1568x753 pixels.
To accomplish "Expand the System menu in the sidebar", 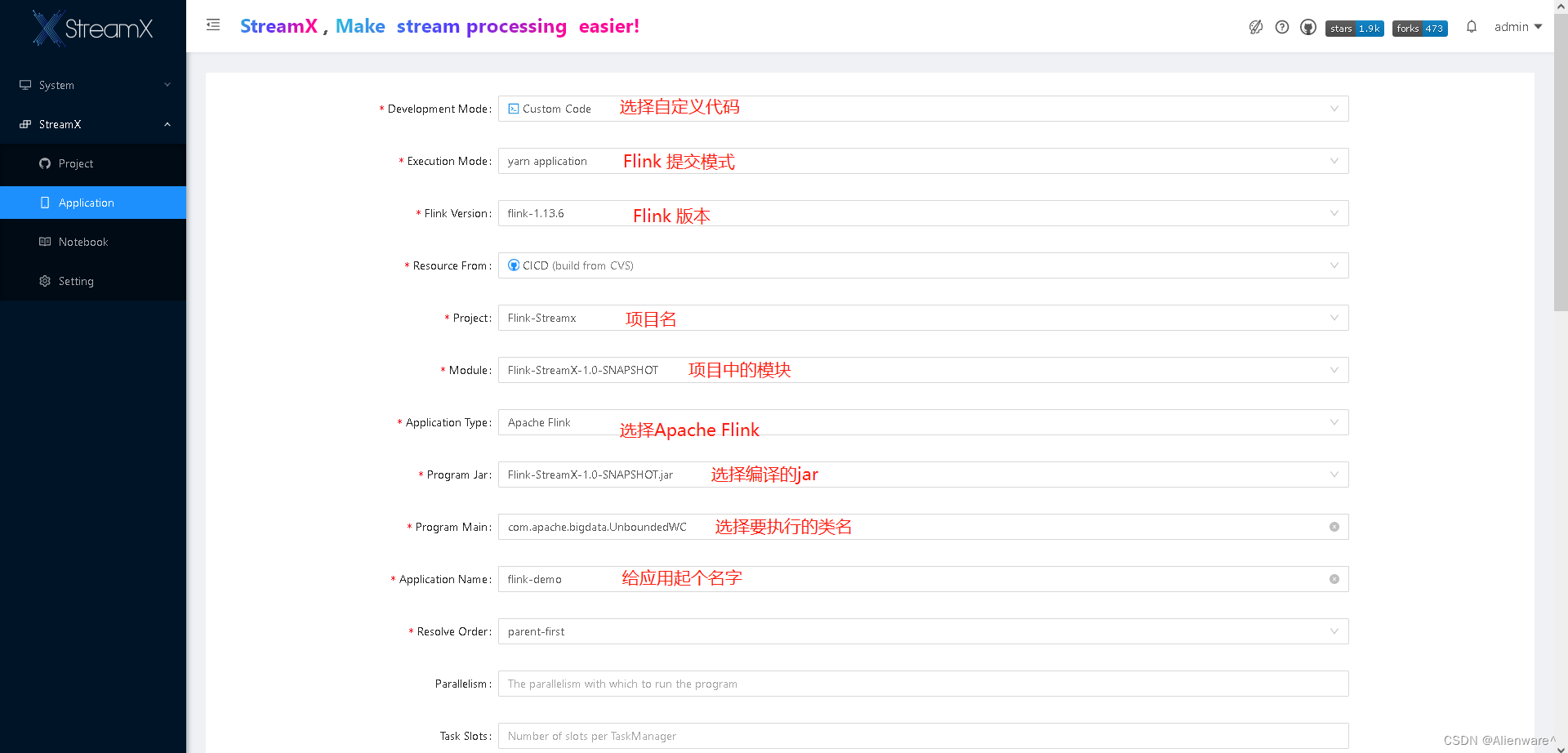I will 93,85.
